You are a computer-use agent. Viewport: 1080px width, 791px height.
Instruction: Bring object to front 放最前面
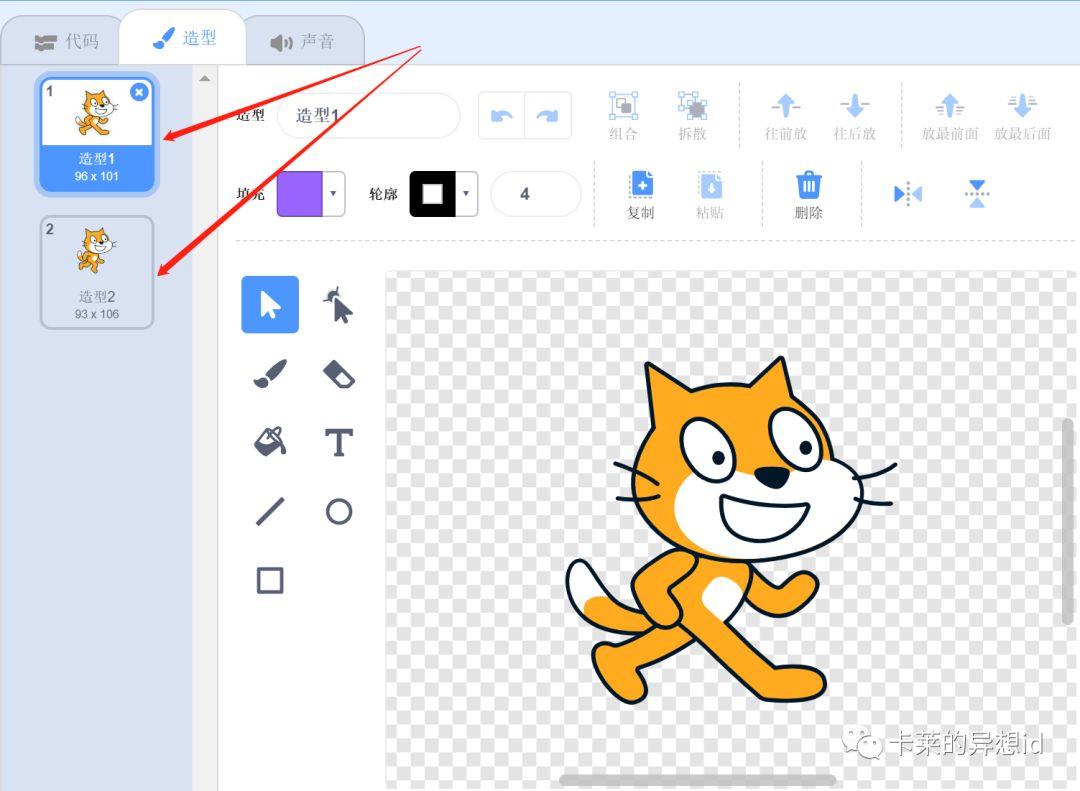950,116
